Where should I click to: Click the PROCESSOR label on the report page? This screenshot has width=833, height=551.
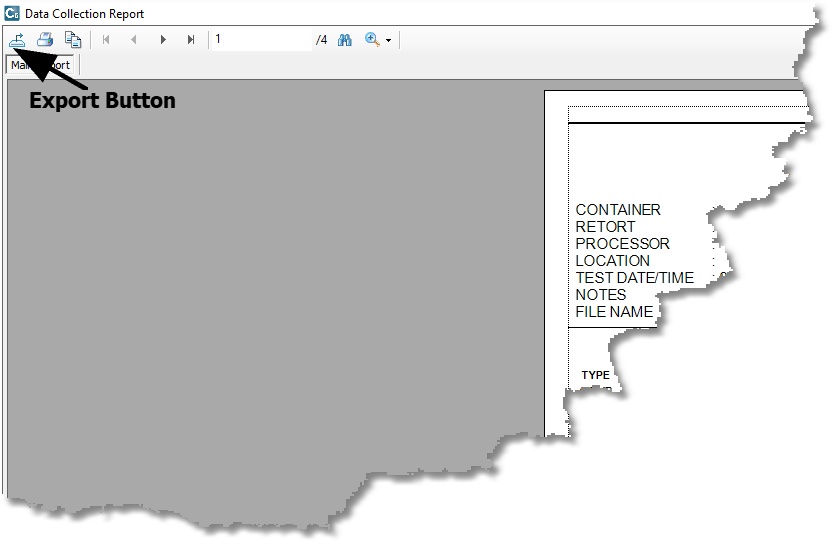pos(622,244)
